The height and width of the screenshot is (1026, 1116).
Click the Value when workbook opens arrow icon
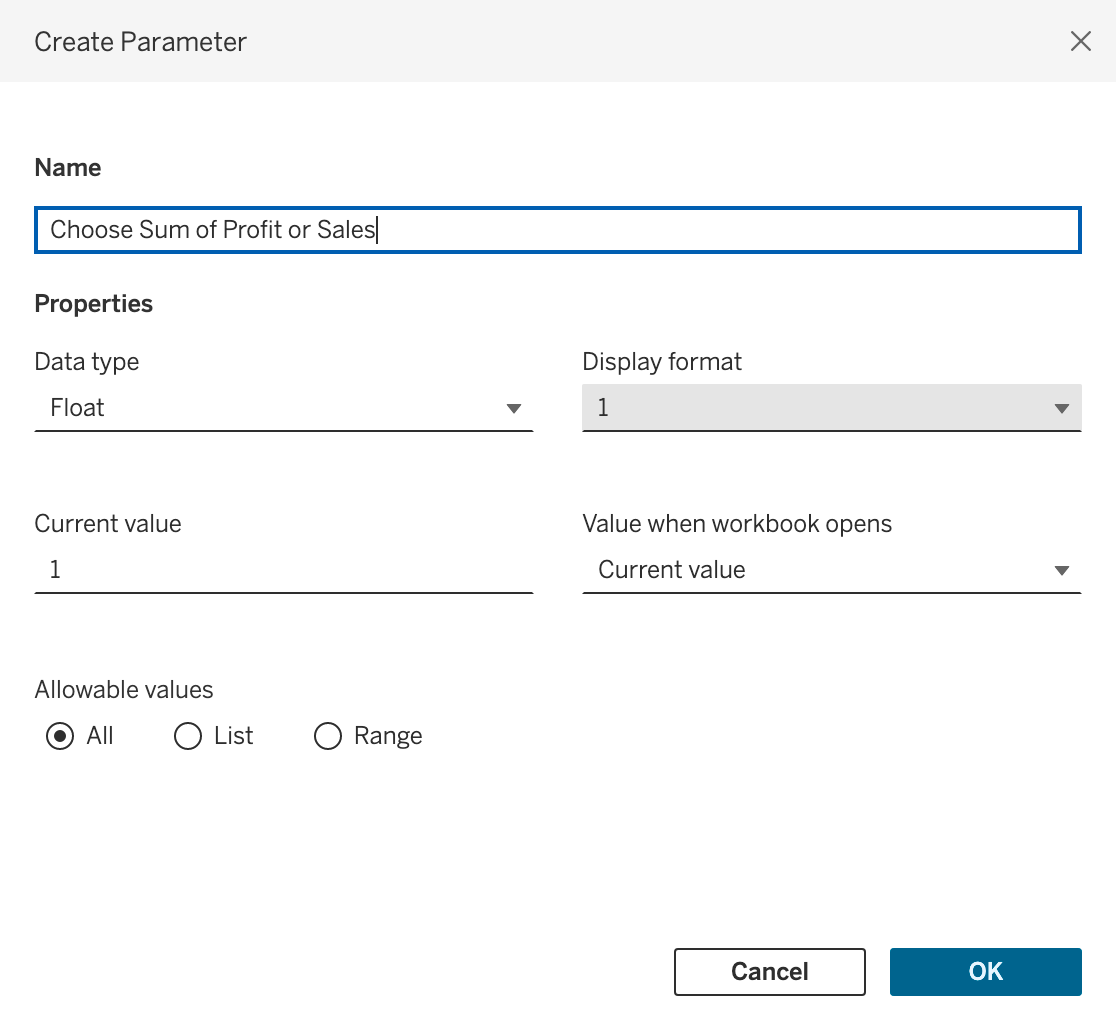1060,570
